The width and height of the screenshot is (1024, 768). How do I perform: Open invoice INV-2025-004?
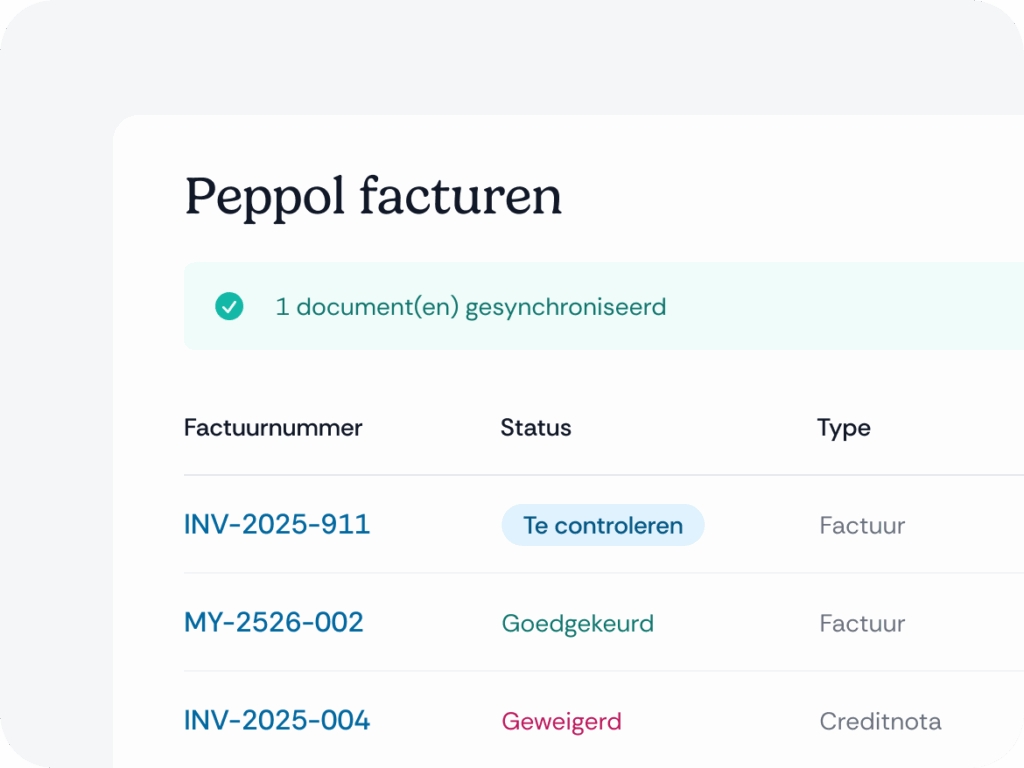[277, 720]
